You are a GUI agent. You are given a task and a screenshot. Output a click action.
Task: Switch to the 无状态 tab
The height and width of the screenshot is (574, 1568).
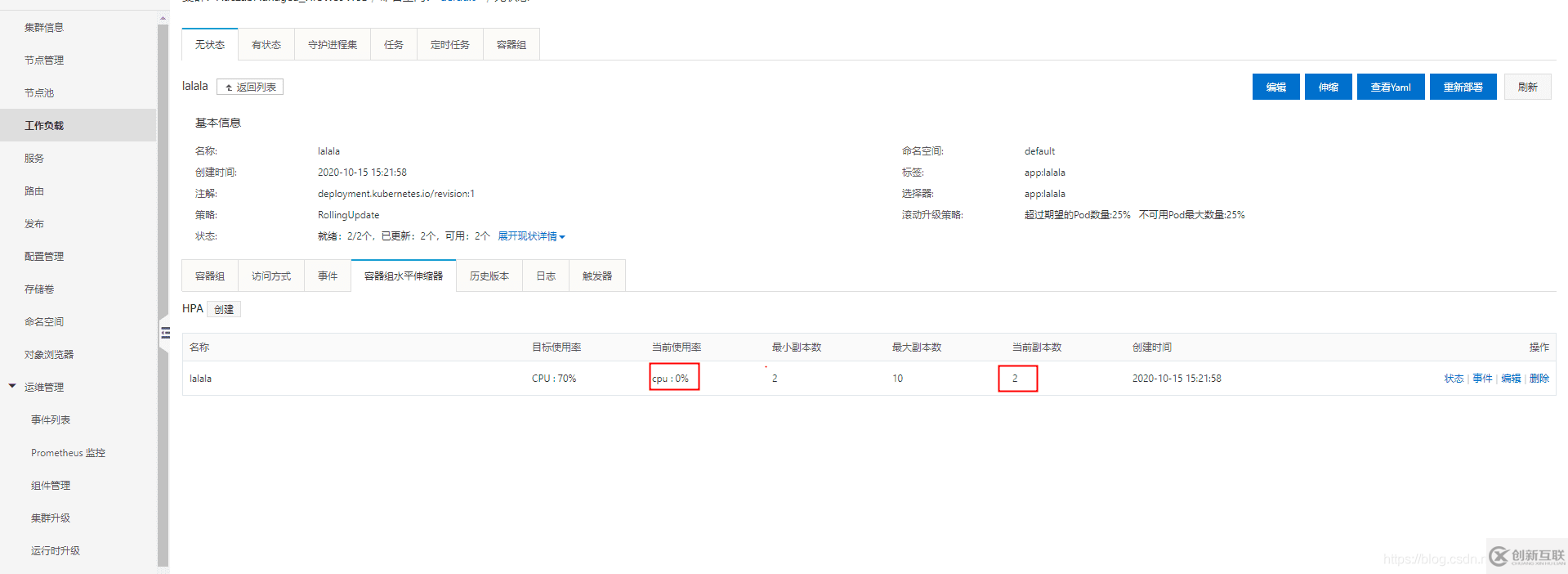pos(210,44)
